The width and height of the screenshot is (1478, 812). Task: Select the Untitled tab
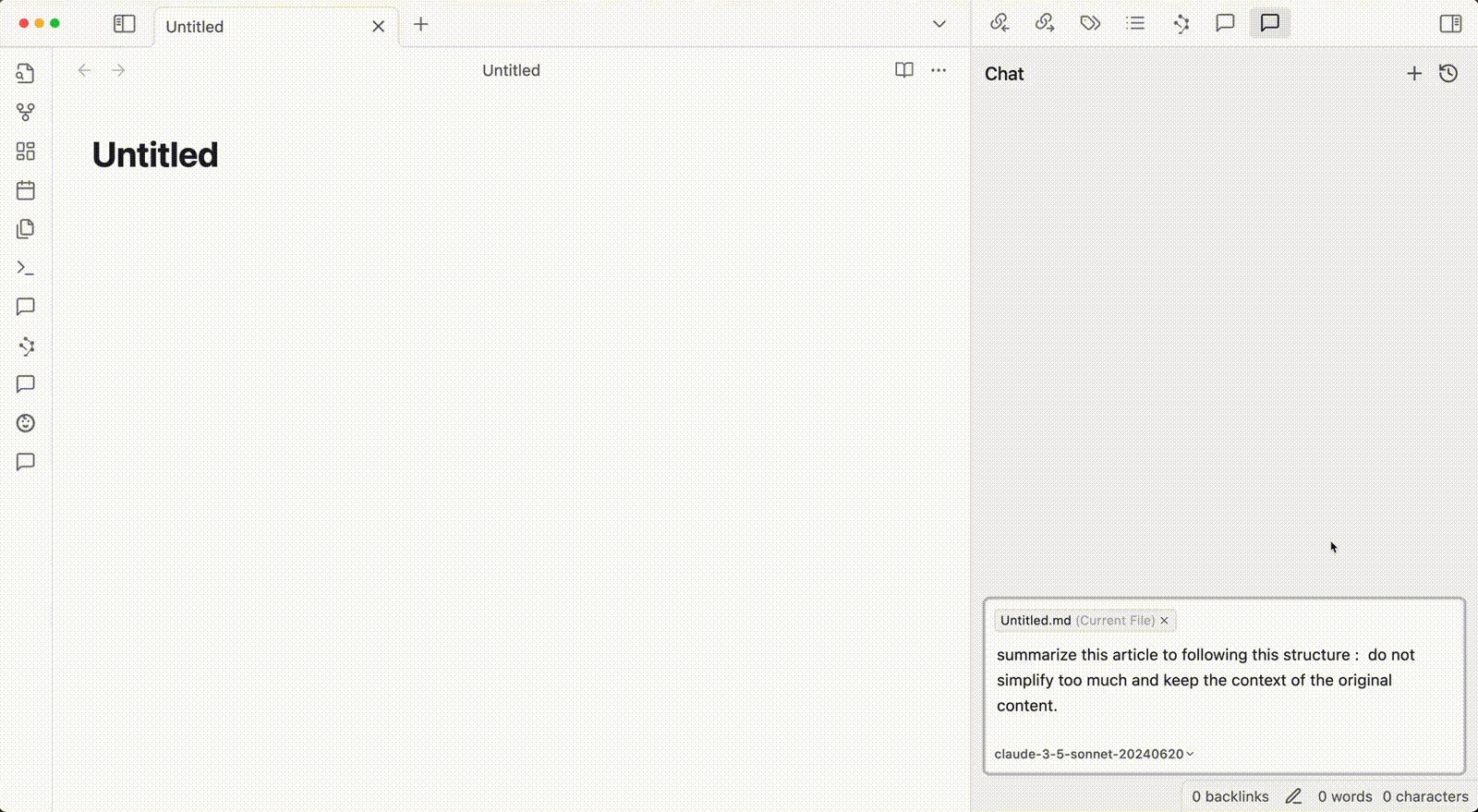pos(276,27)
